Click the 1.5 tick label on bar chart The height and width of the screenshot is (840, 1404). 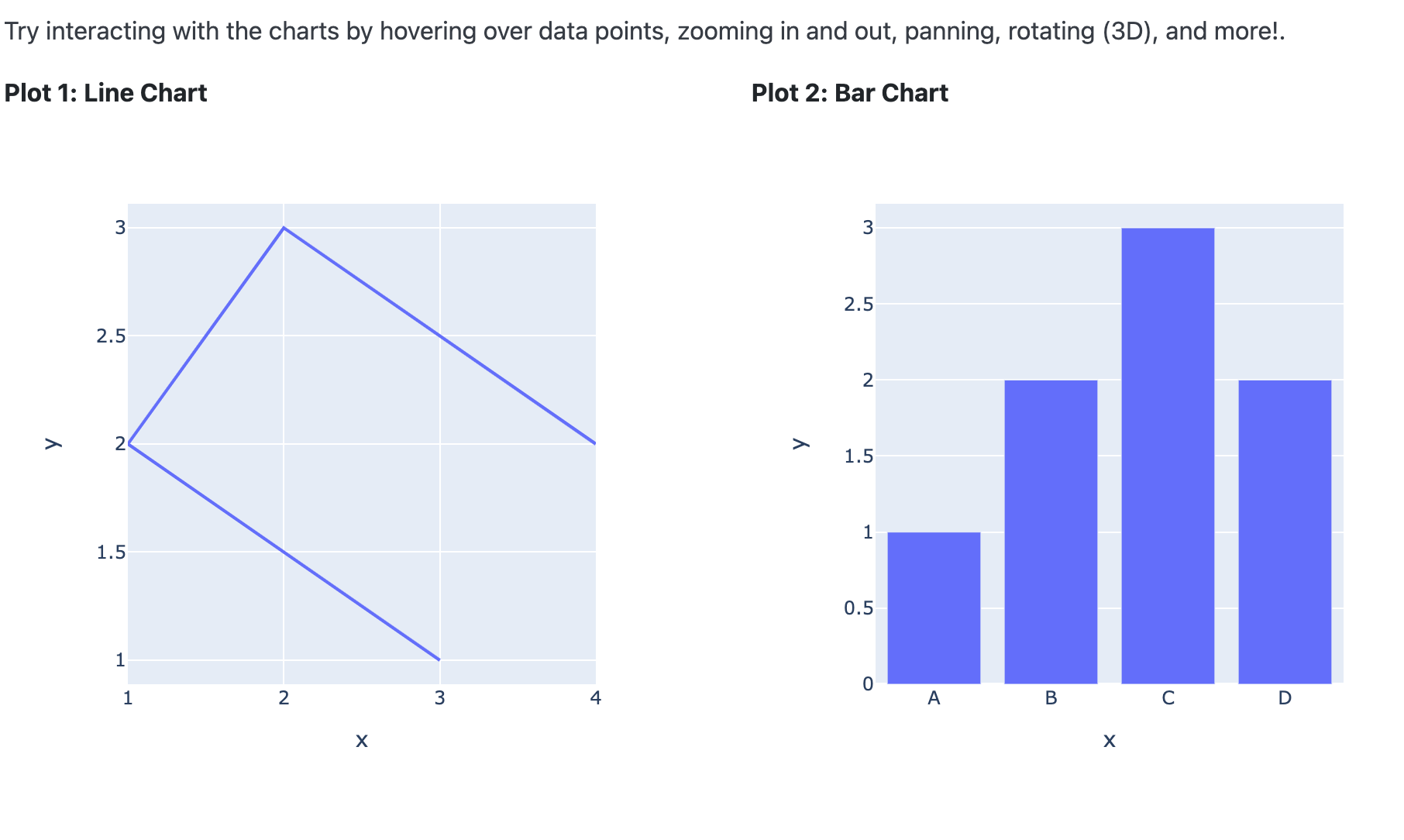tap(859, 456)
